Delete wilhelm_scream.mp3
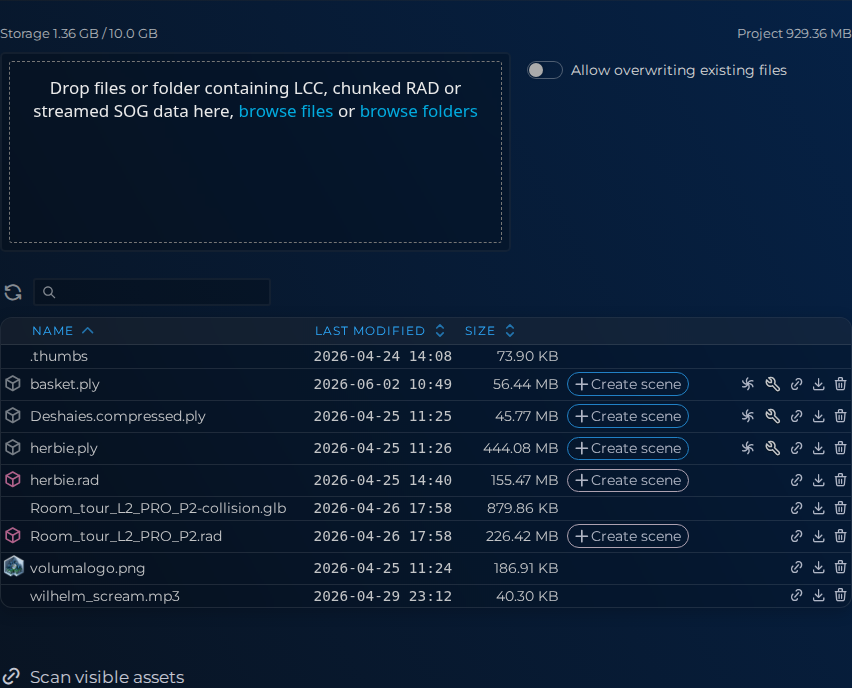Screen dimensions: 852x688 (x=840, y=596)
